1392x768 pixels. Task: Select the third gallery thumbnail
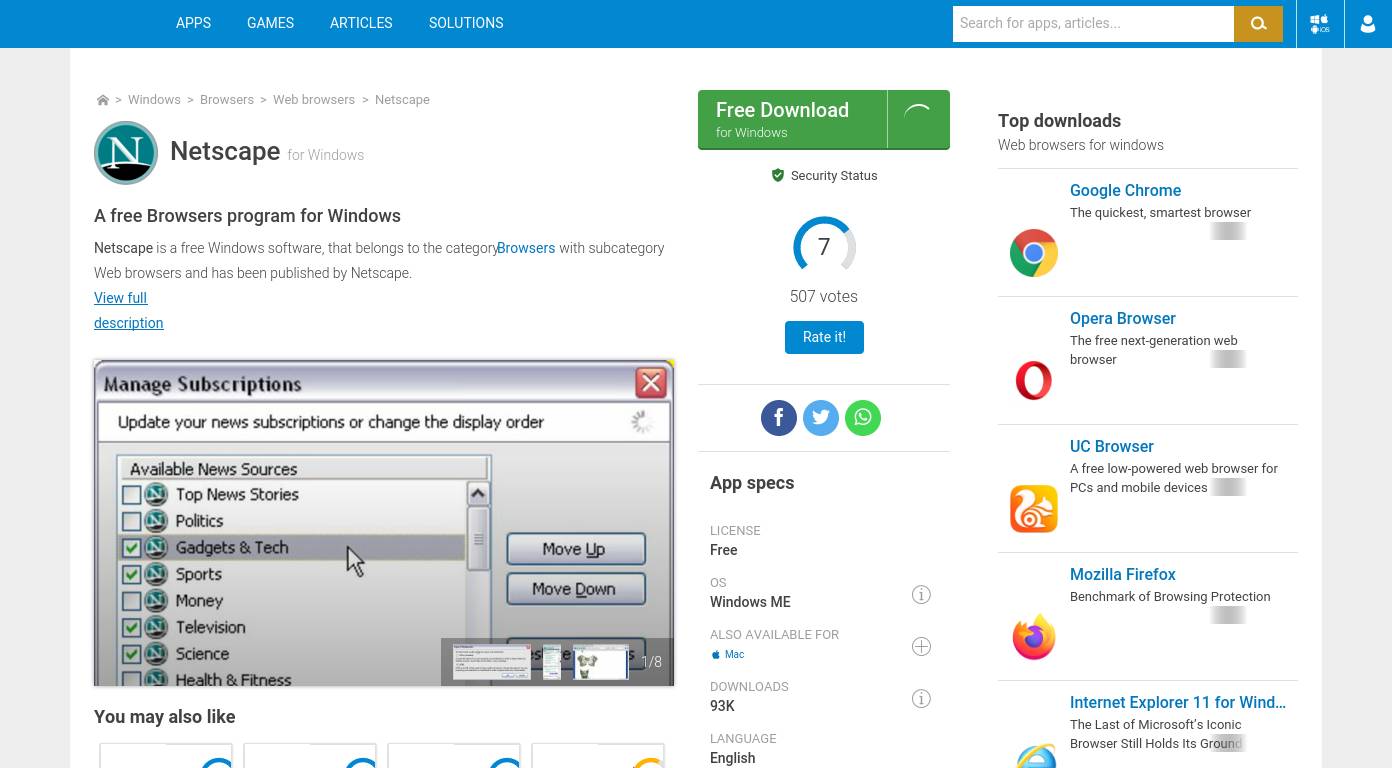[x=601, y=662]
